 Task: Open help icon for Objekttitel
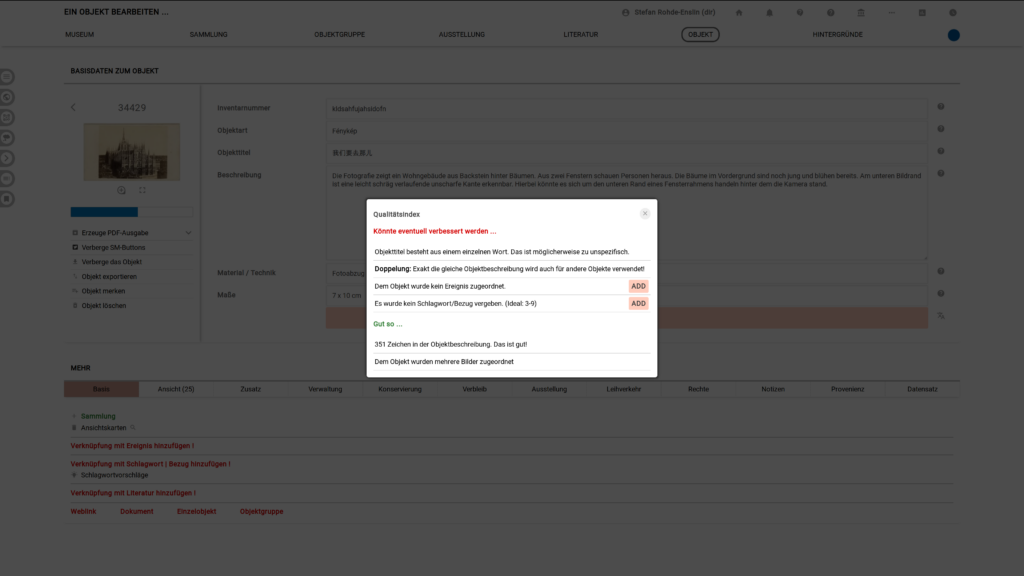coord(941,151)
